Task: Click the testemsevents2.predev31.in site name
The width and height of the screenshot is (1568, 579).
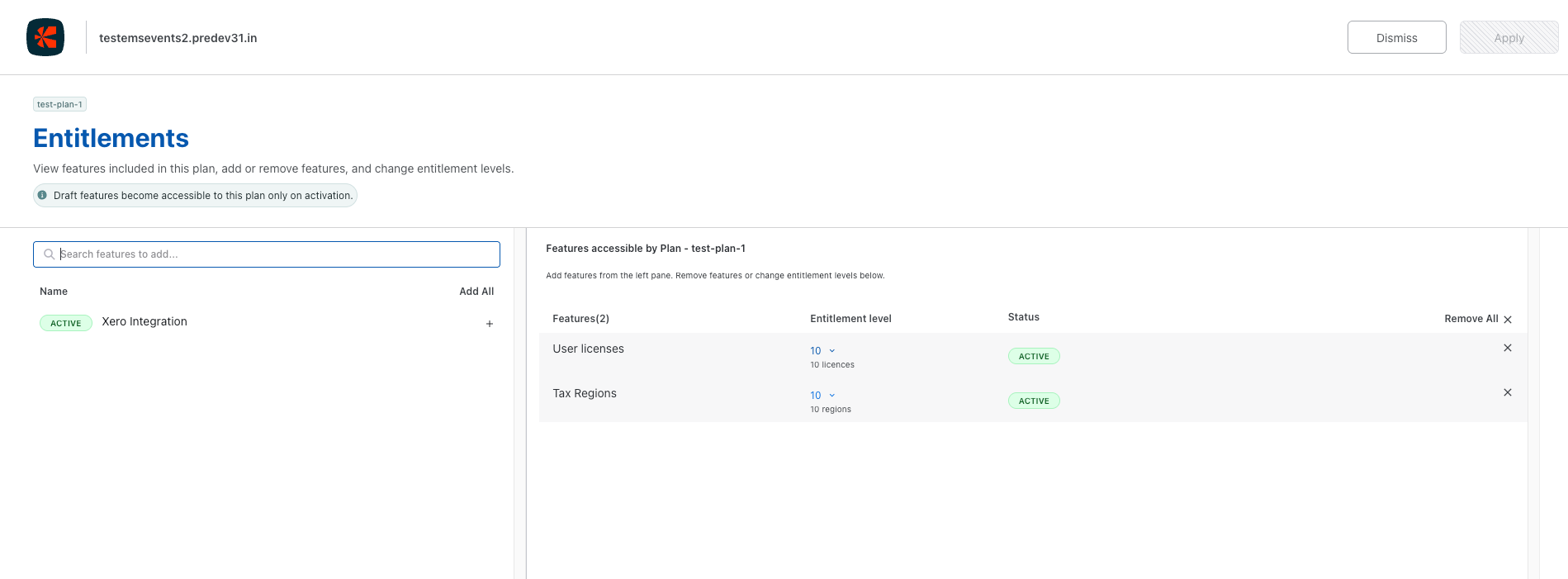Action: point(178,38)
